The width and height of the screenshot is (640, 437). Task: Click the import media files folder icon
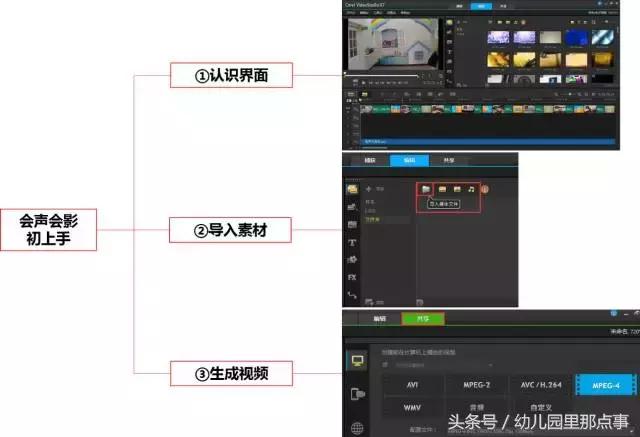click(425, 189)
